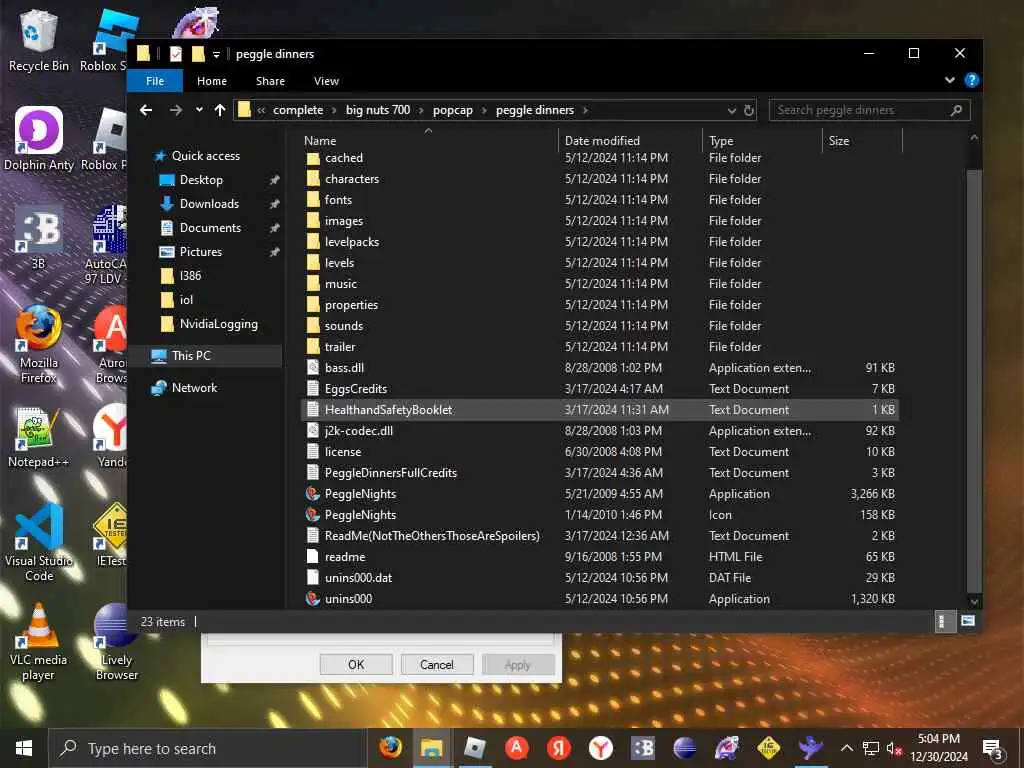Go up one folder level arrow
The height and width of the screenshot is (768, 1024).
(x=220, y=110)
